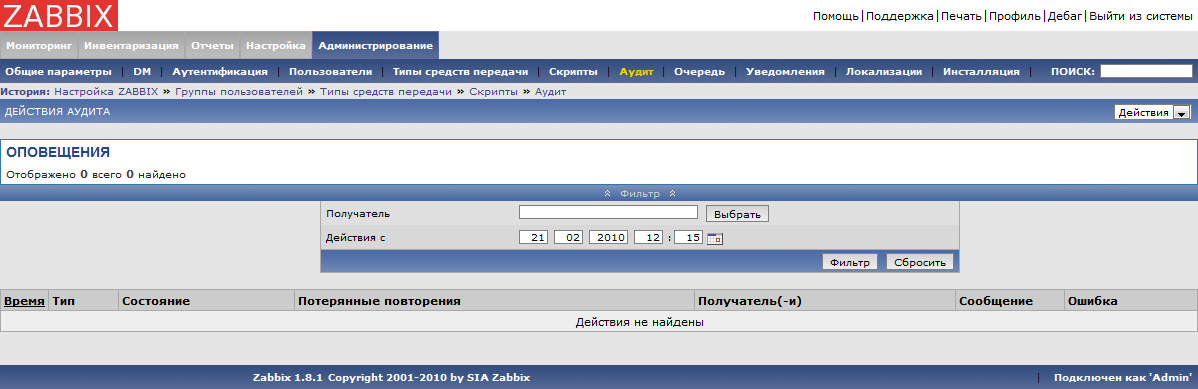
Task: Click the Сбросить button
Action: tap(921, 262)
